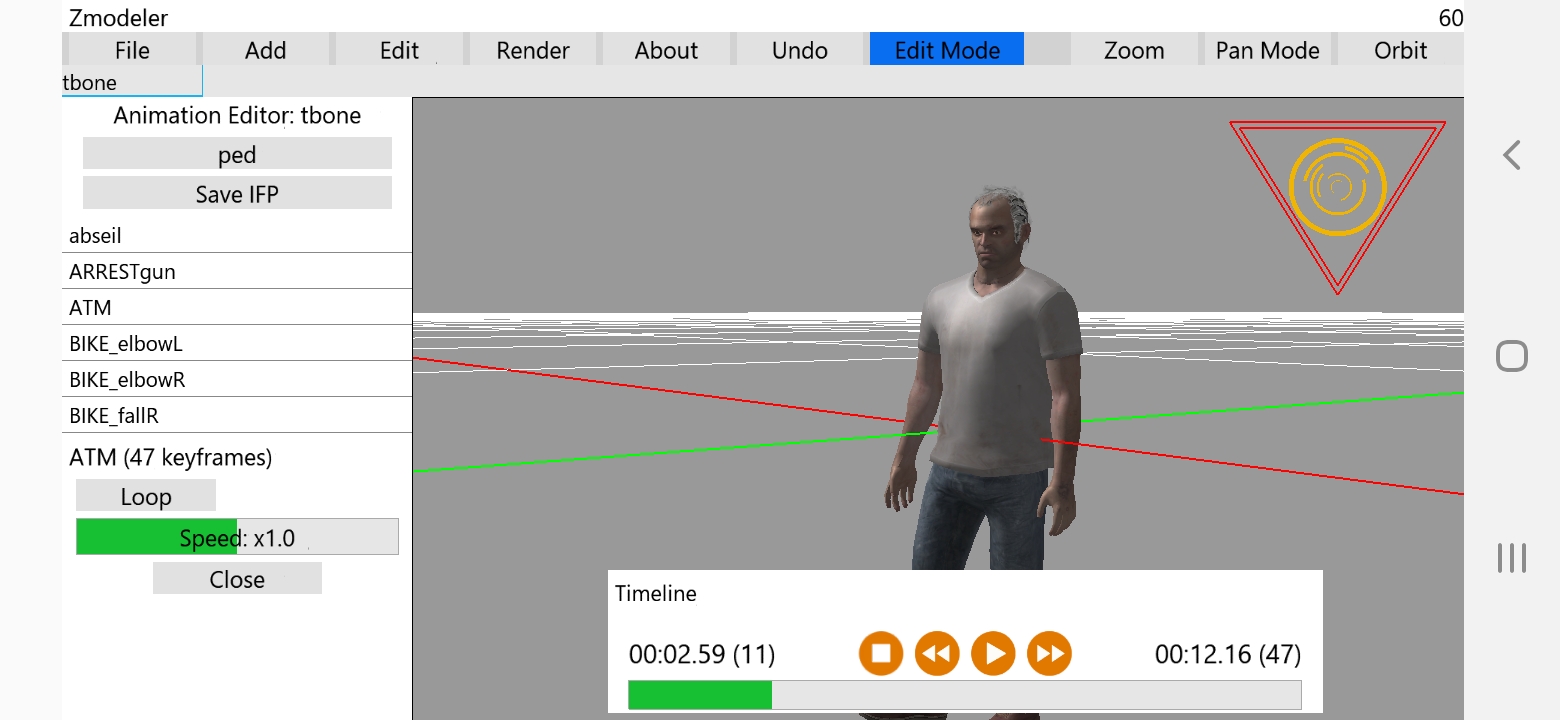The height and width of the screenshot is (720, 1560).
Task: Tap the Android back arrow
Action: [x=1511, y=155]
